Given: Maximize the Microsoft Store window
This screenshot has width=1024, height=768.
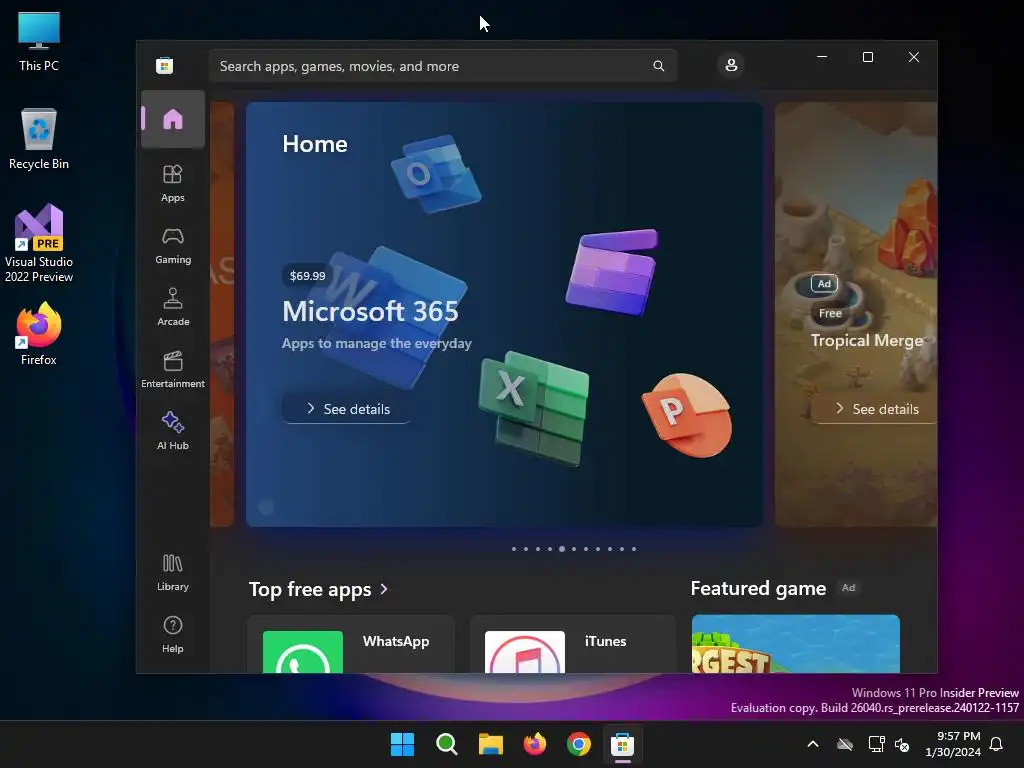Looking at the screenshot, I should pos(868,57).
